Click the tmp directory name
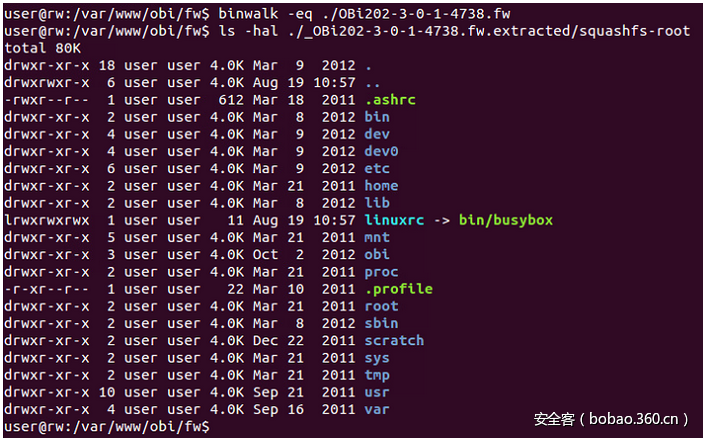The height and width of the screenshot is (438, 704). (377, 374)
